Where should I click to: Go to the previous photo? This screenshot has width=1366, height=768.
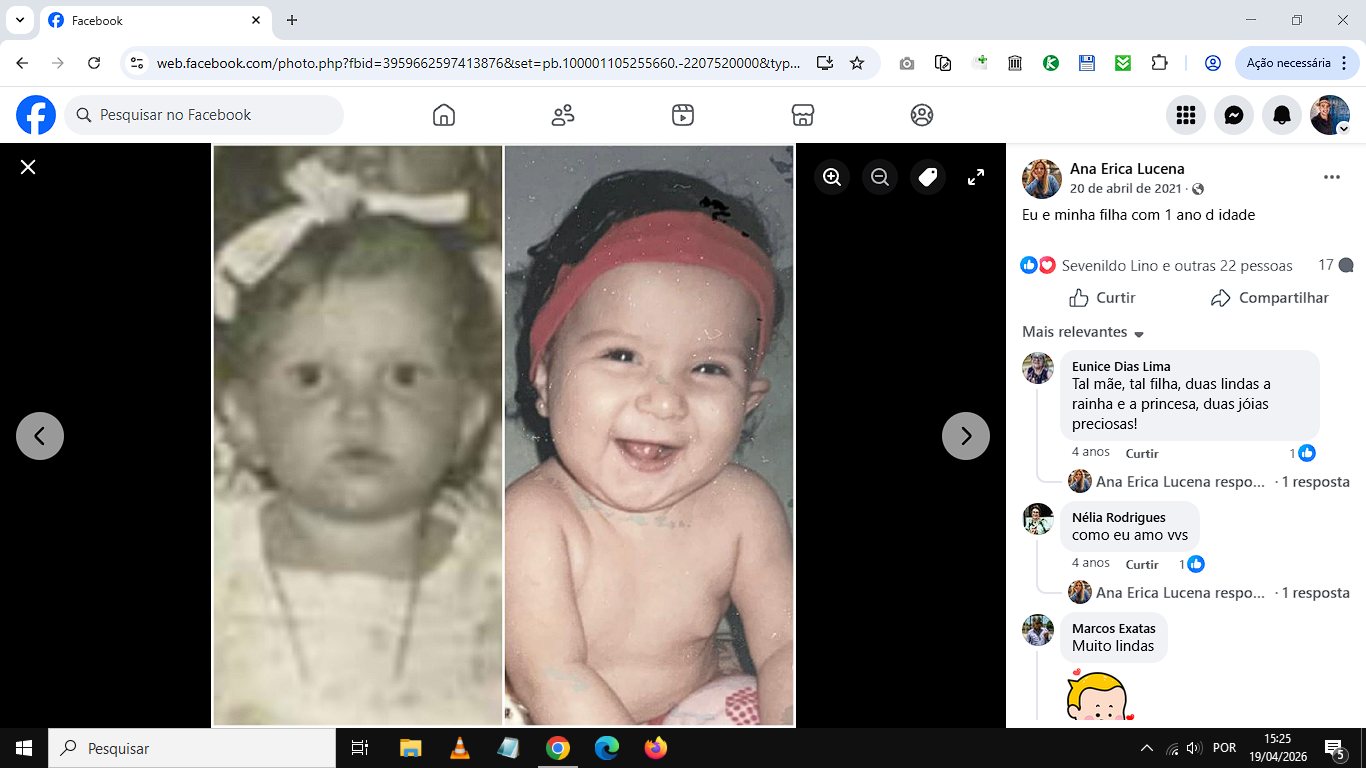click(x=40, y=436)
